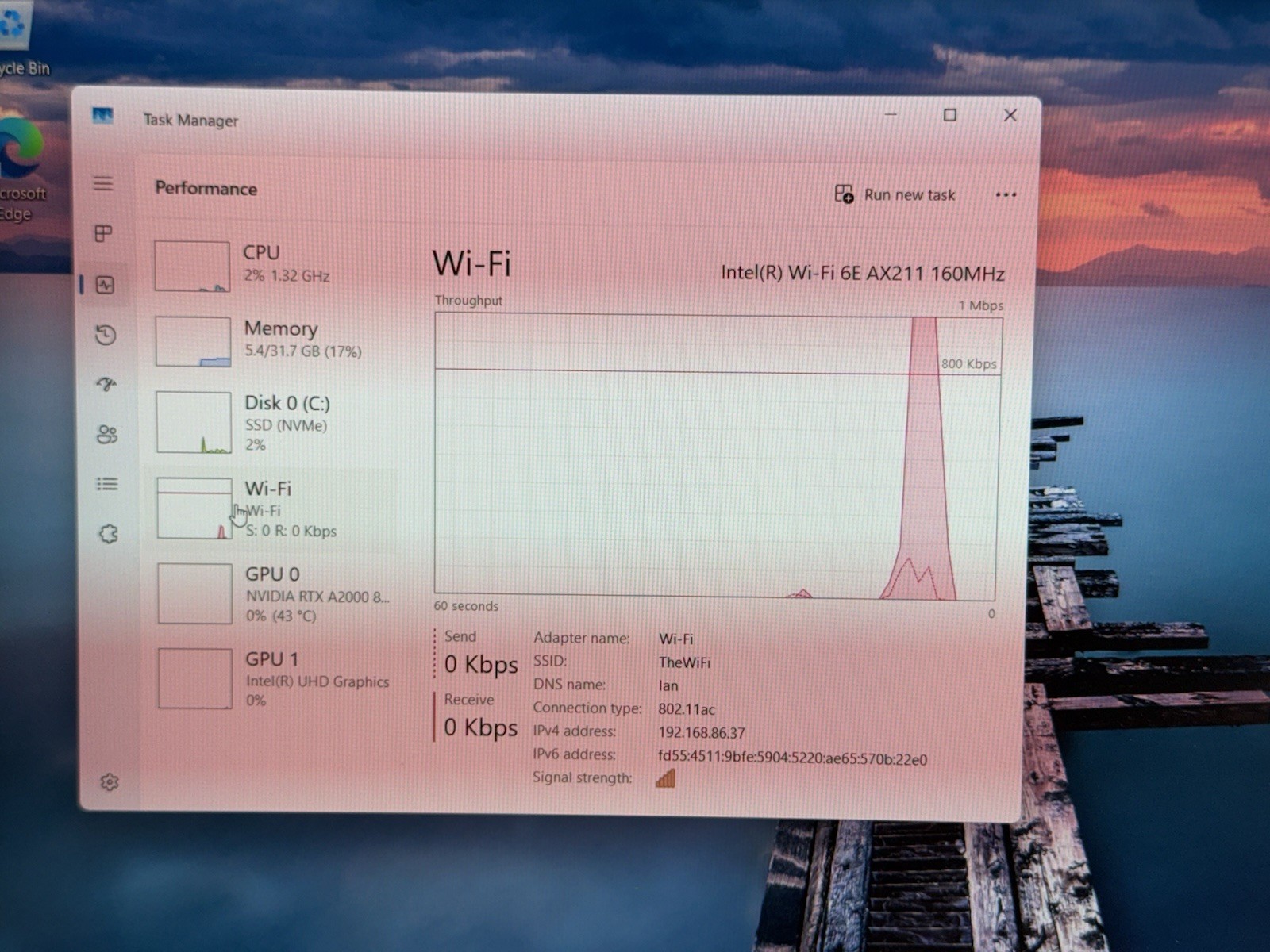The image size is (1270, 952).
Task: Select the Wi-Fi performance entry
Action: coord(271,509)
